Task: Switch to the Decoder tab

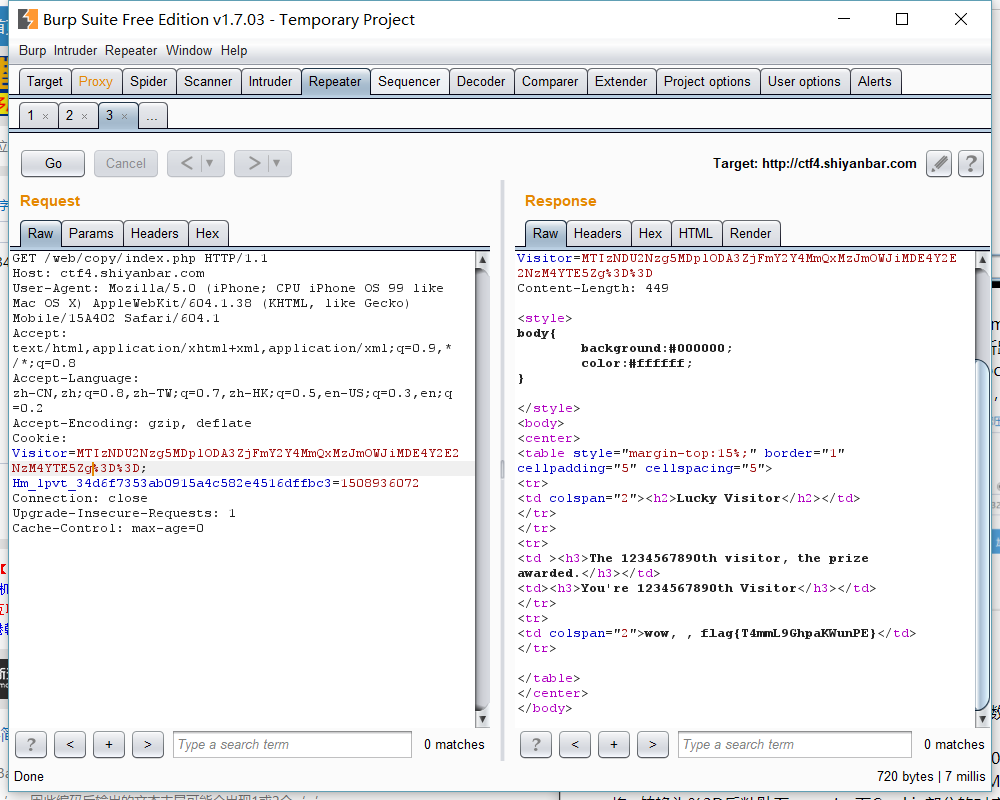Action: [481, 82]
